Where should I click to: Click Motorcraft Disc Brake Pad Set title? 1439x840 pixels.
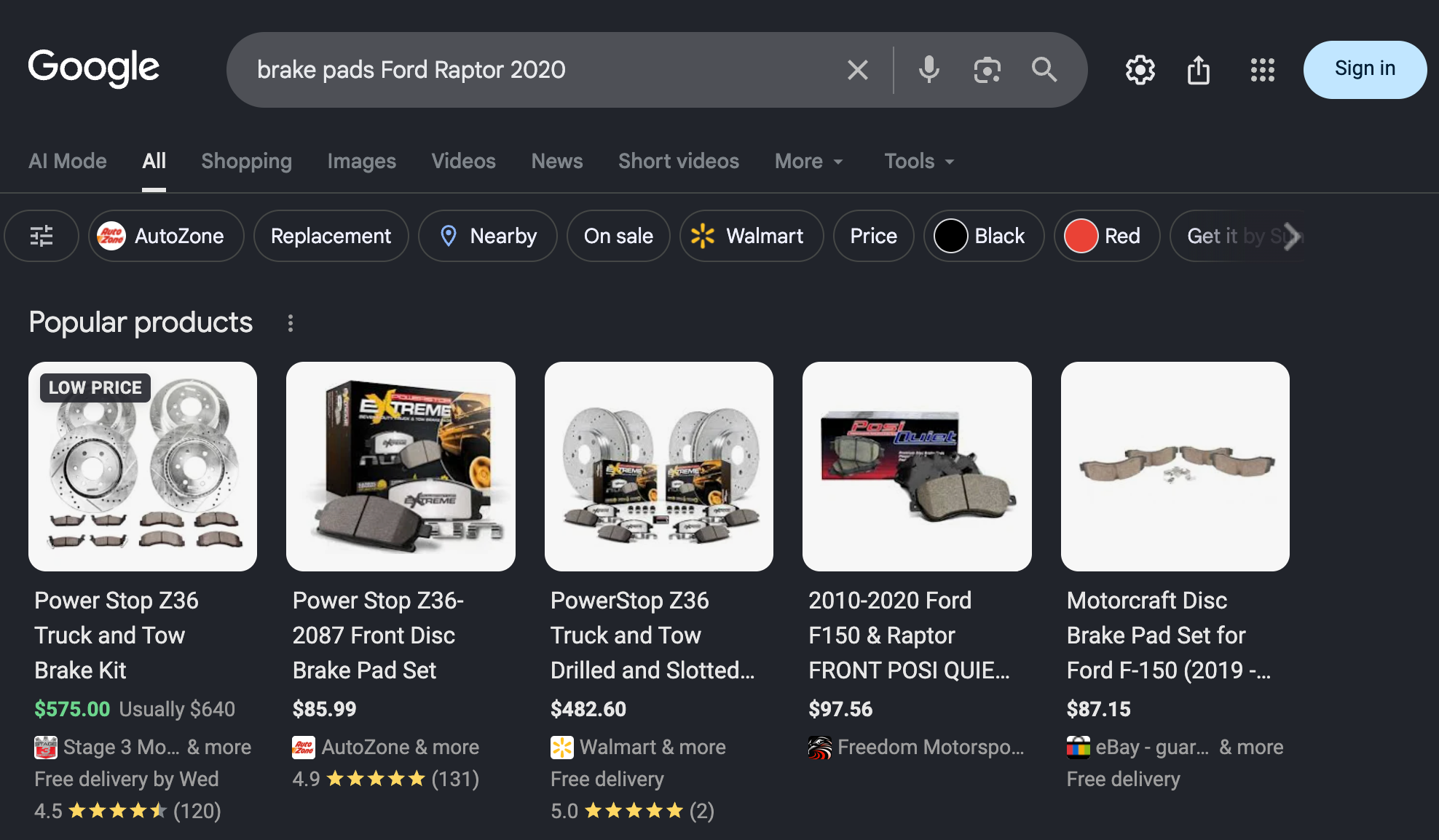point(1169,635)
